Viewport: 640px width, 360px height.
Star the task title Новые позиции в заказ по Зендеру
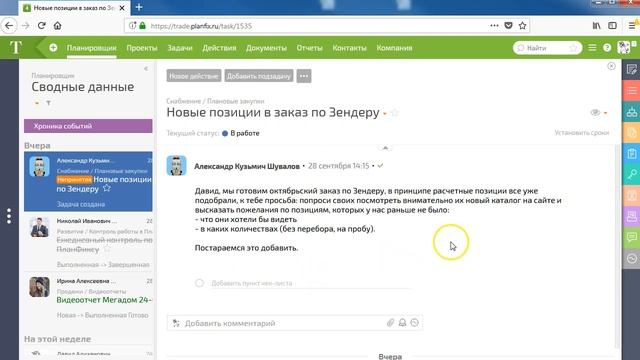(x=394, y=113)
